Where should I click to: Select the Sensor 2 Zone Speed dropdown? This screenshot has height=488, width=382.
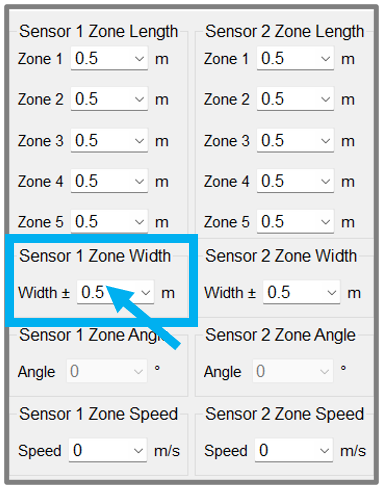pyautogui.click(x=294, y=450)
